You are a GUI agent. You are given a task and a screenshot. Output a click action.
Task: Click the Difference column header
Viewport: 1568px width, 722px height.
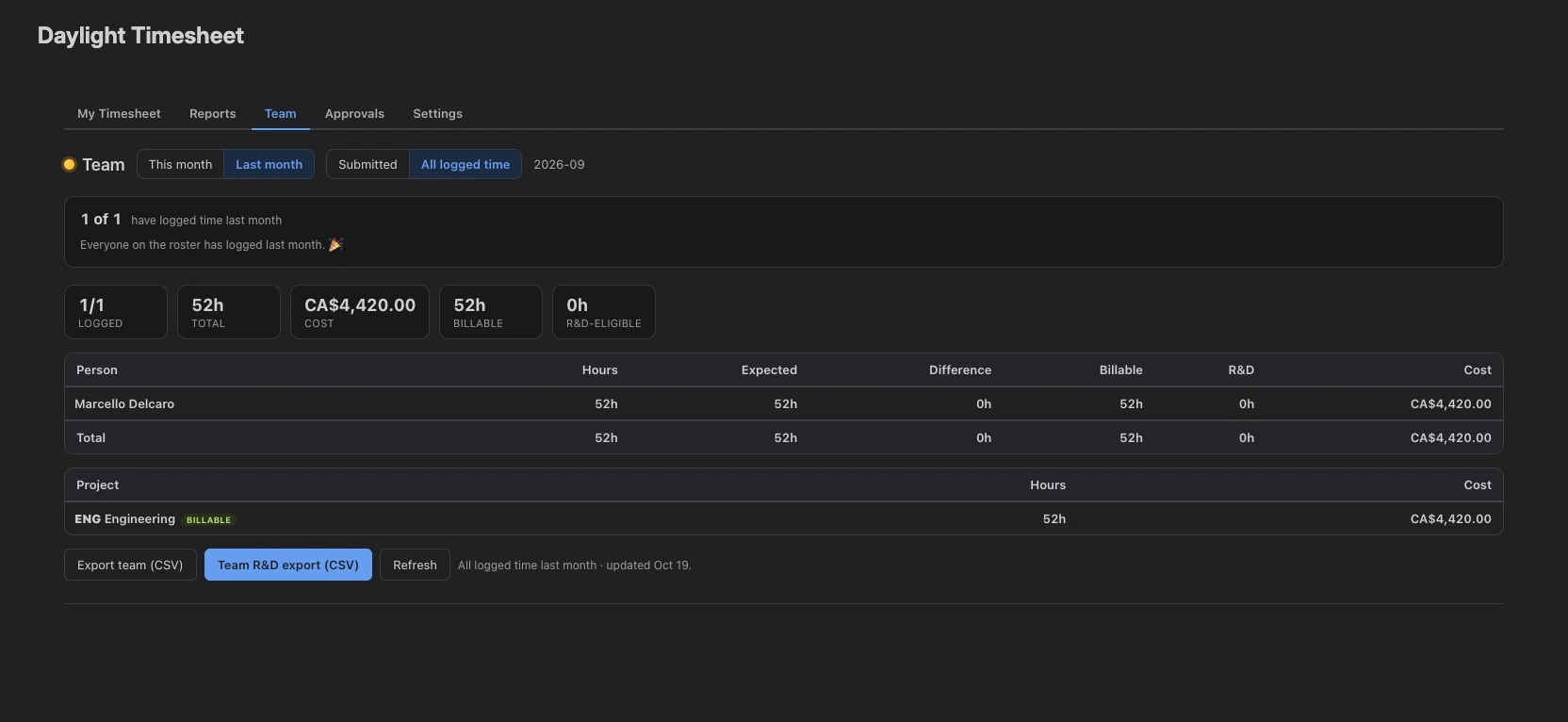(960, 369)
